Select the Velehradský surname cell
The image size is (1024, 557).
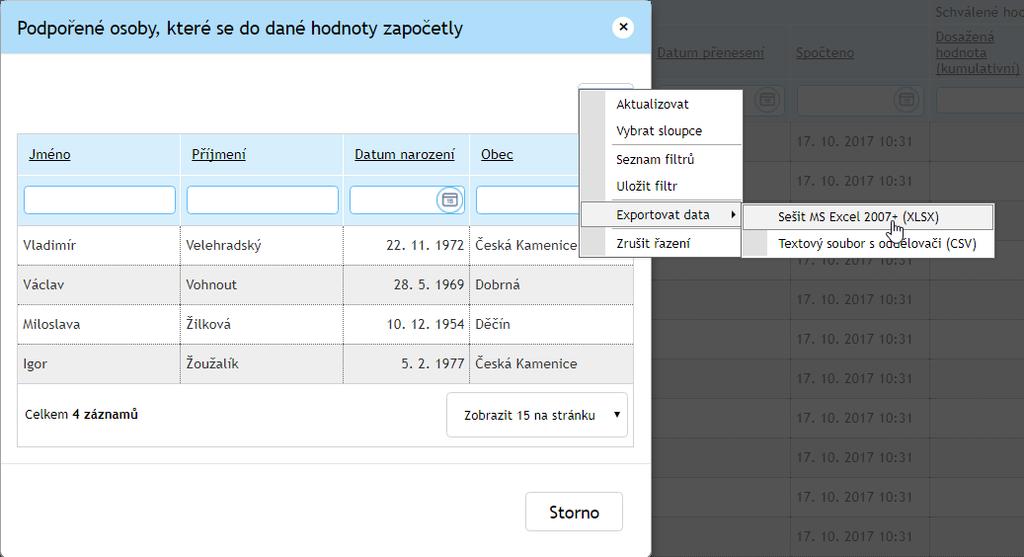coord(261,246)
